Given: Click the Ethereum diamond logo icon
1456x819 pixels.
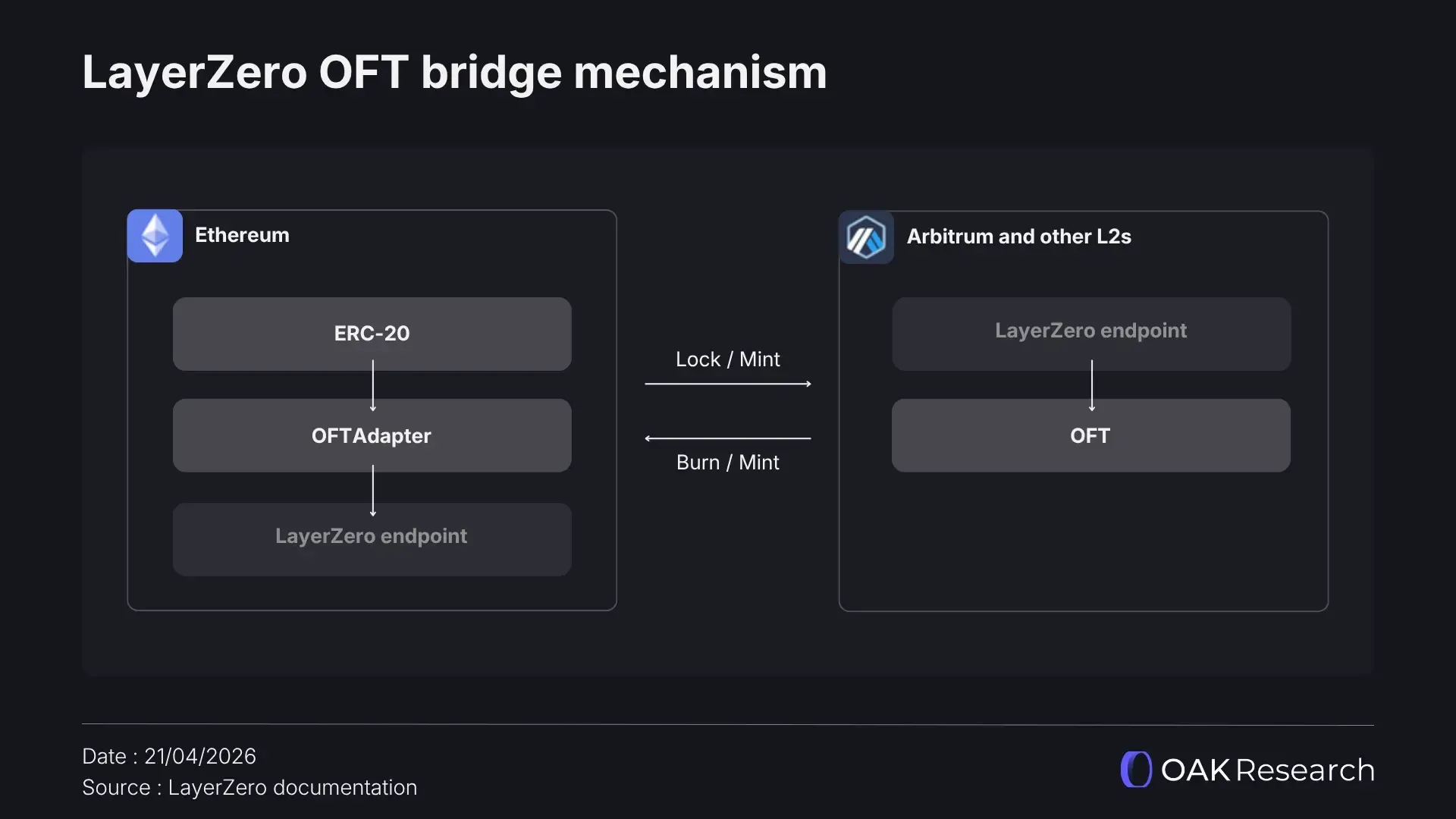Looking at the screenshot, I should (x=155, y=236).
